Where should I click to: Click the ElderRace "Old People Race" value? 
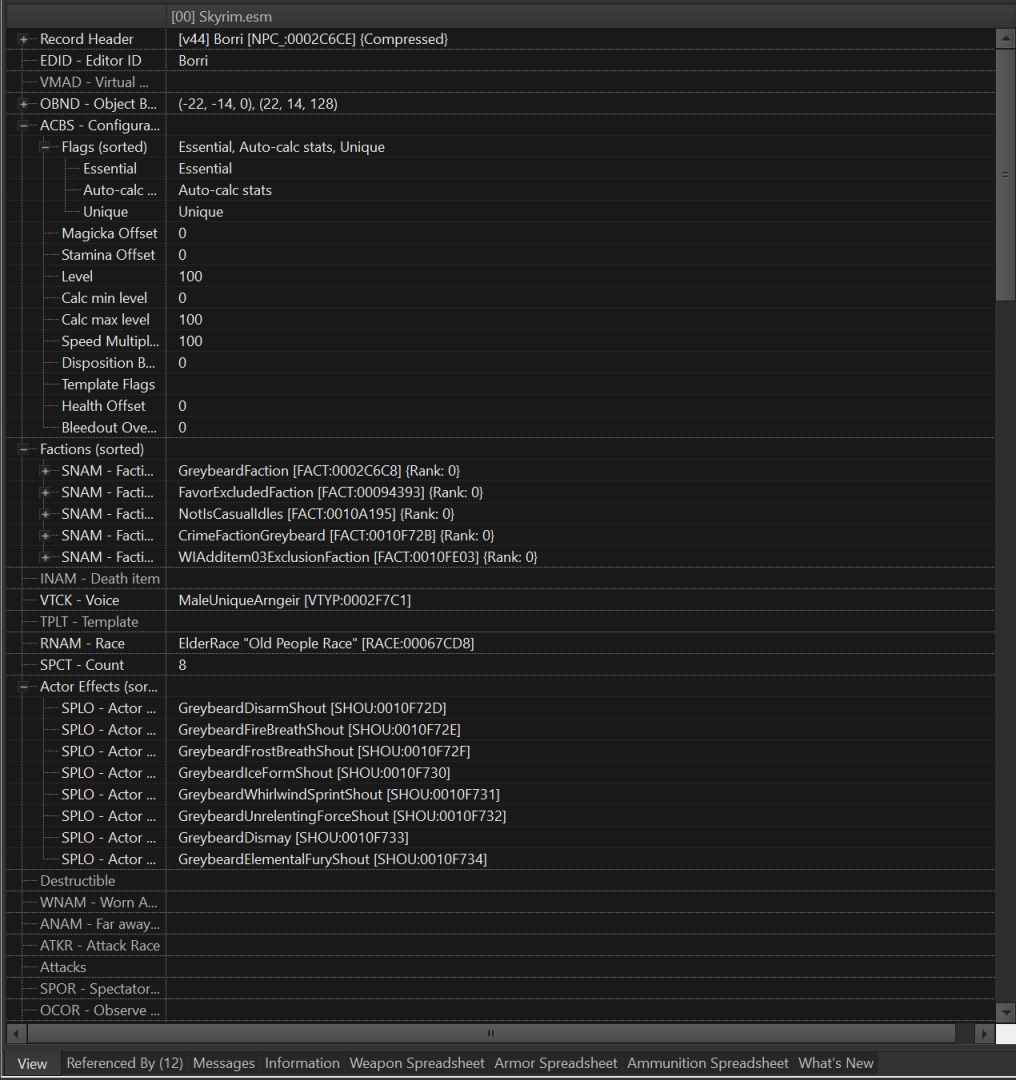[x=326, y=643]
